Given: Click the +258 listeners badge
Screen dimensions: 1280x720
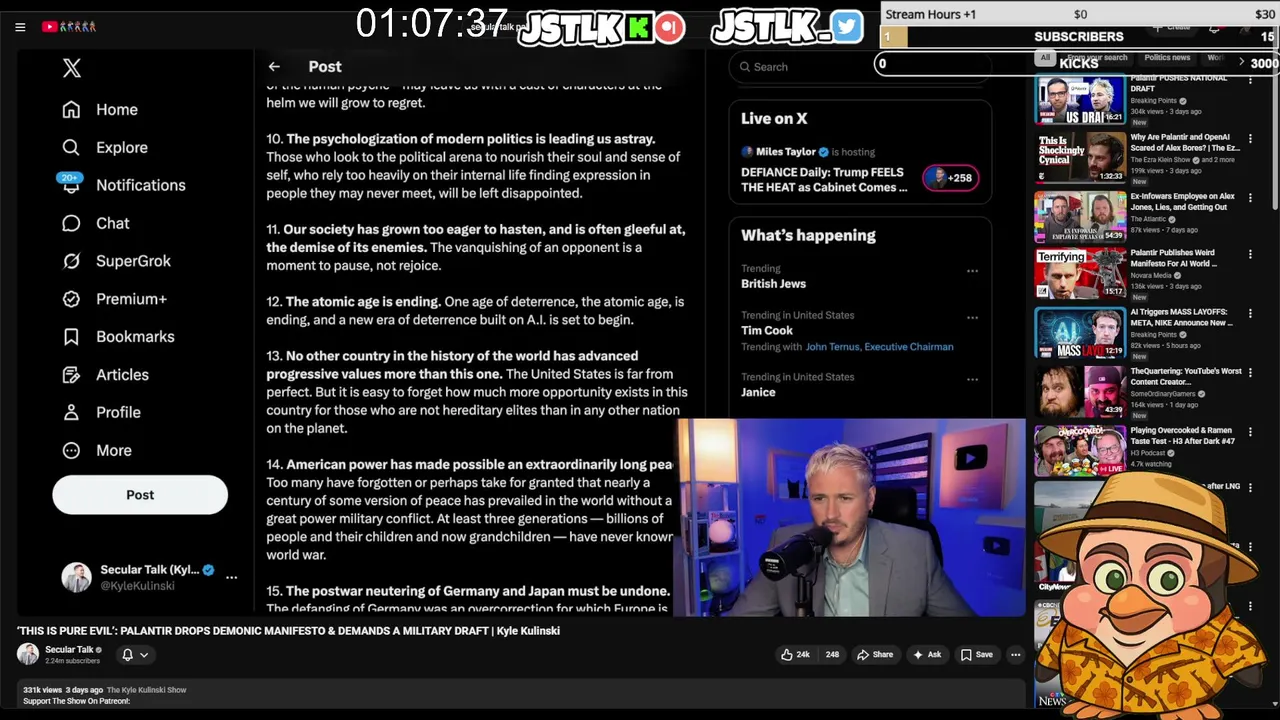Looking at the screenshot, I should [x=951, y=178].
